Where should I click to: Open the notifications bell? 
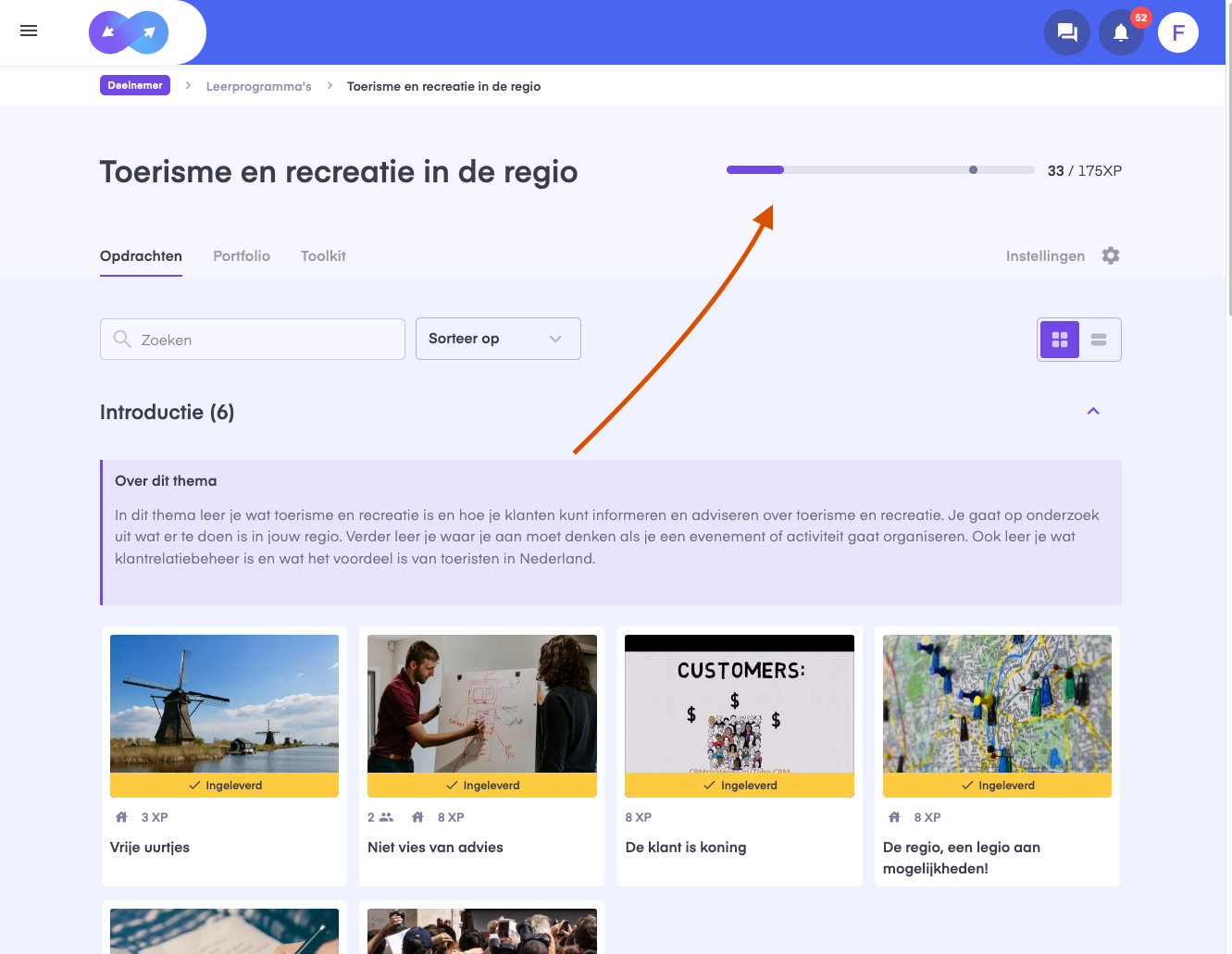pyautogui.click(x=1121, y=32)
